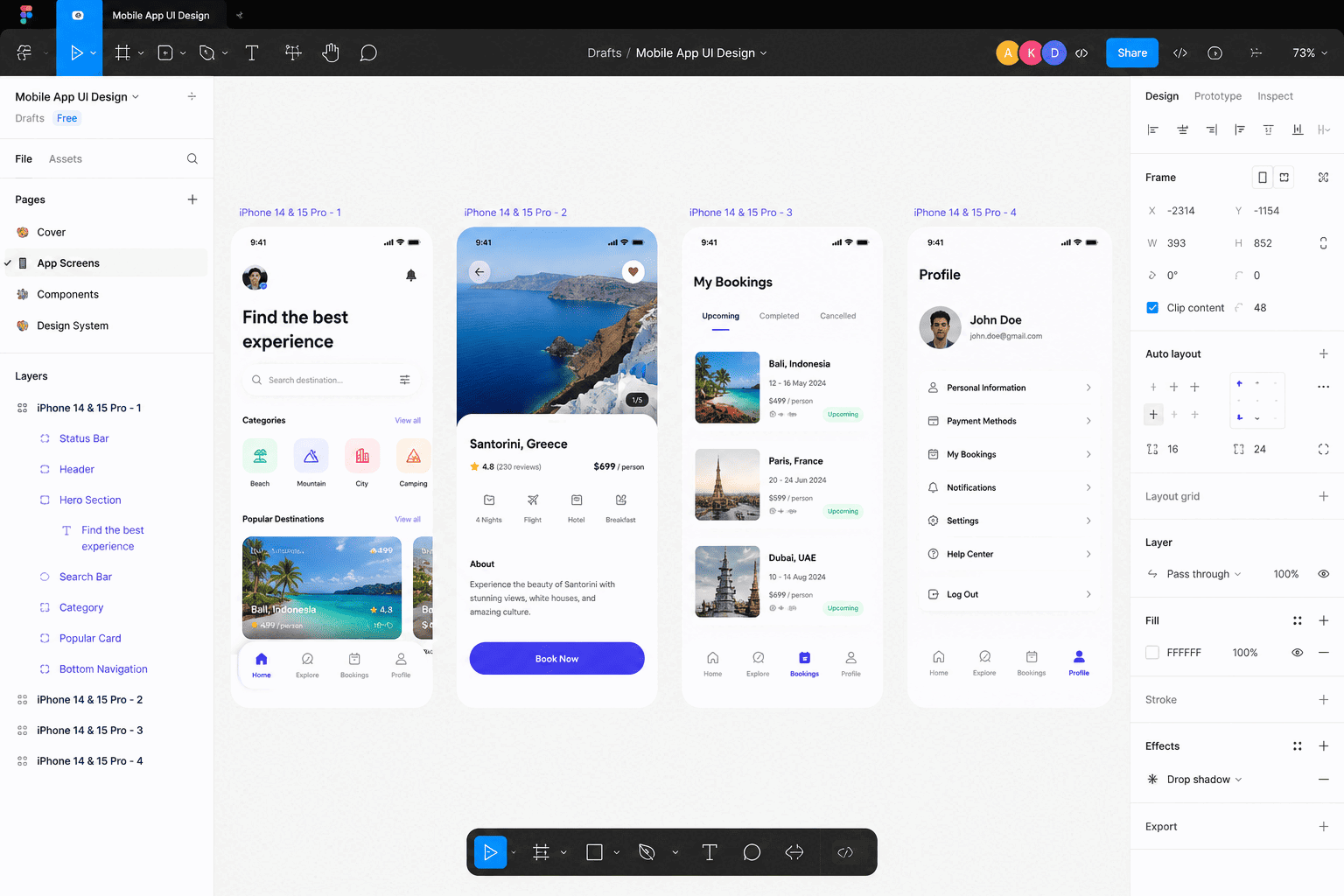
Task: Open Rectangle tool chevron in bottom toolbar
Action: point(616,852)
